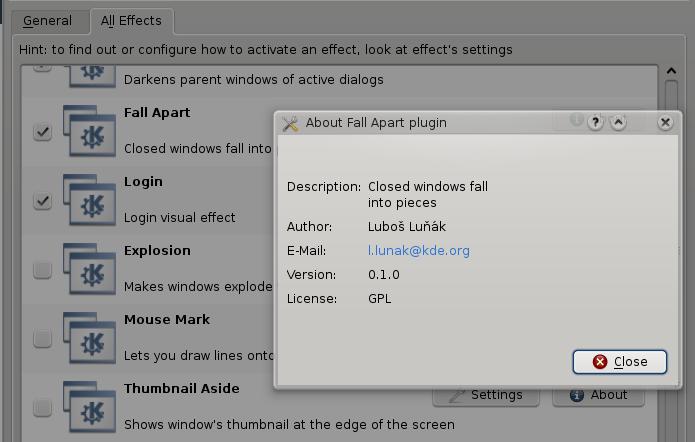695x442 pixels.
Task: Shade the About dialog with the up-arrow button
Action: (x=618, y=122)
